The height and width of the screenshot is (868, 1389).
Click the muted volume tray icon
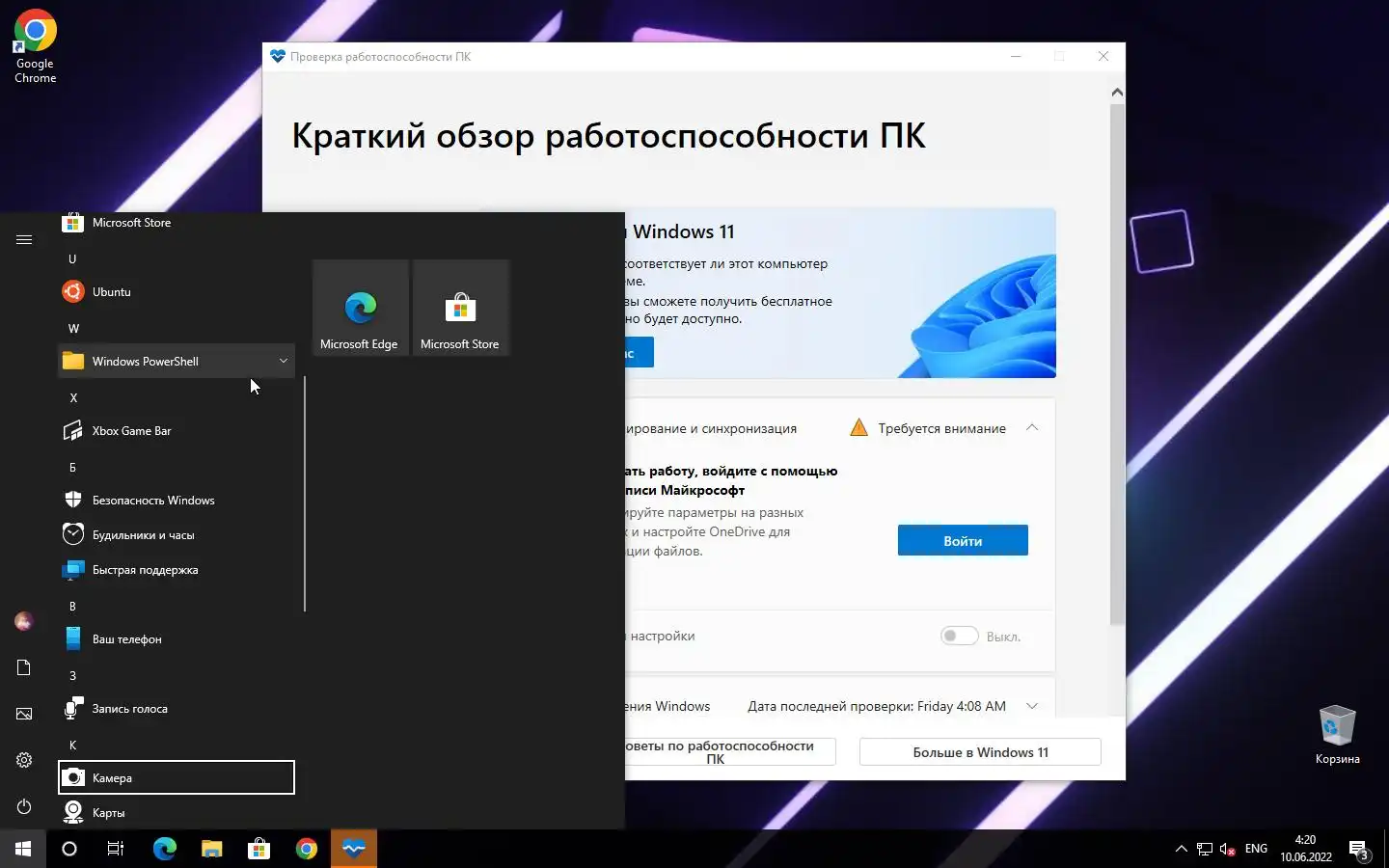pyautogui.click(x=1228, y=849)
